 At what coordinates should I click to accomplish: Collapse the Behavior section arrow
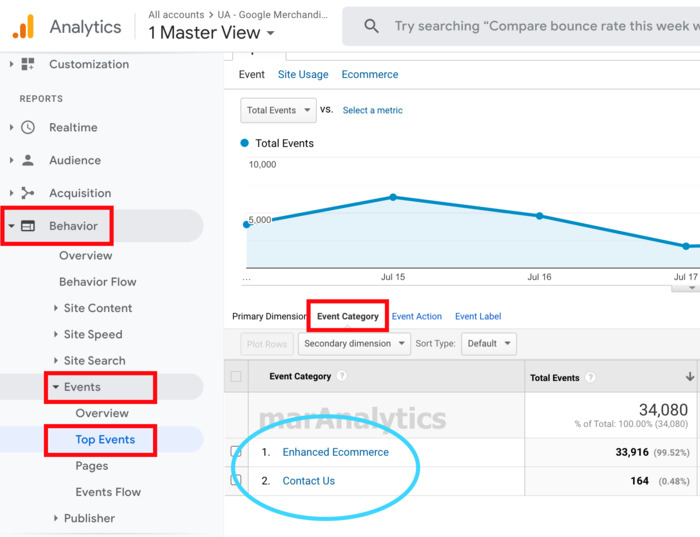pos(11,226)
